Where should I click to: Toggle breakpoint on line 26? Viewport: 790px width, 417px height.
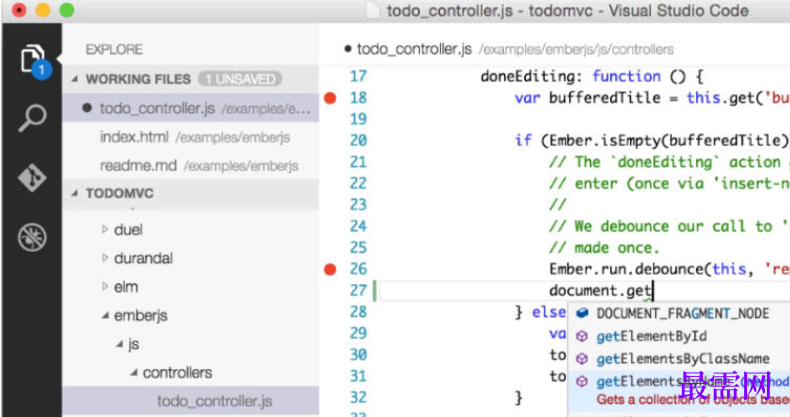pos(330,269)
